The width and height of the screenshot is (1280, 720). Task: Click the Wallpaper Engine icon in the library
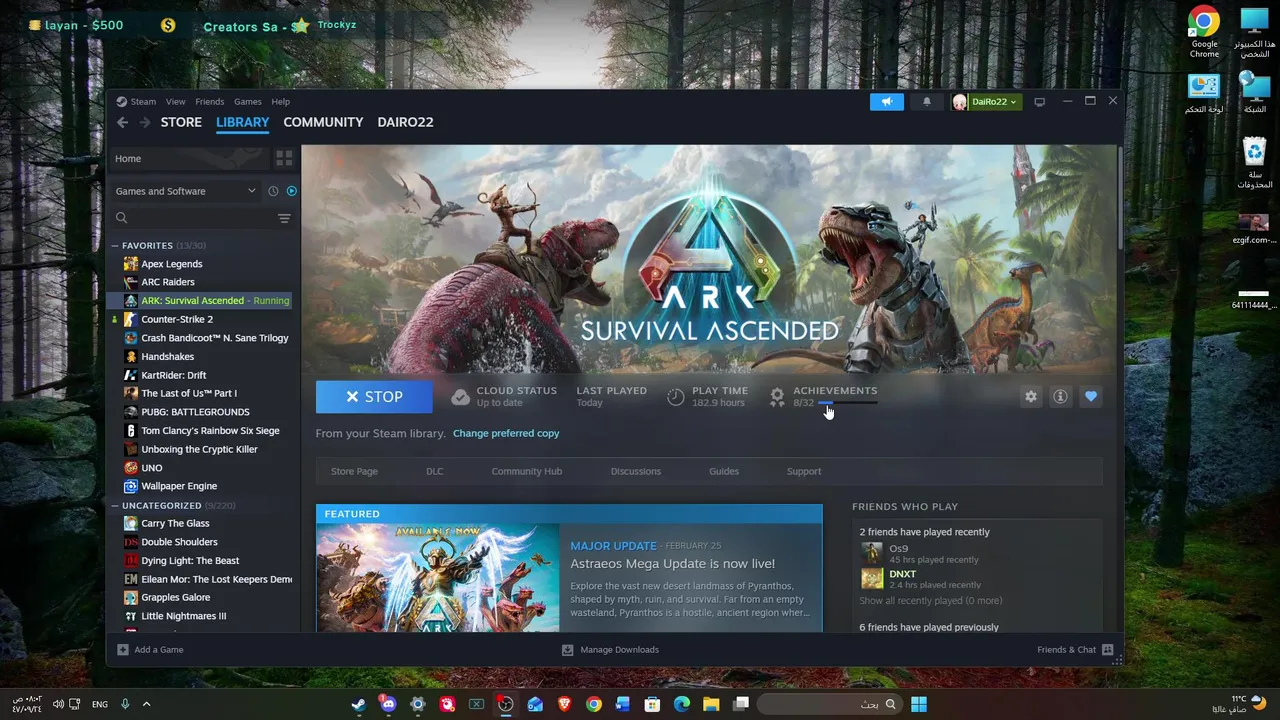point(131,486)
